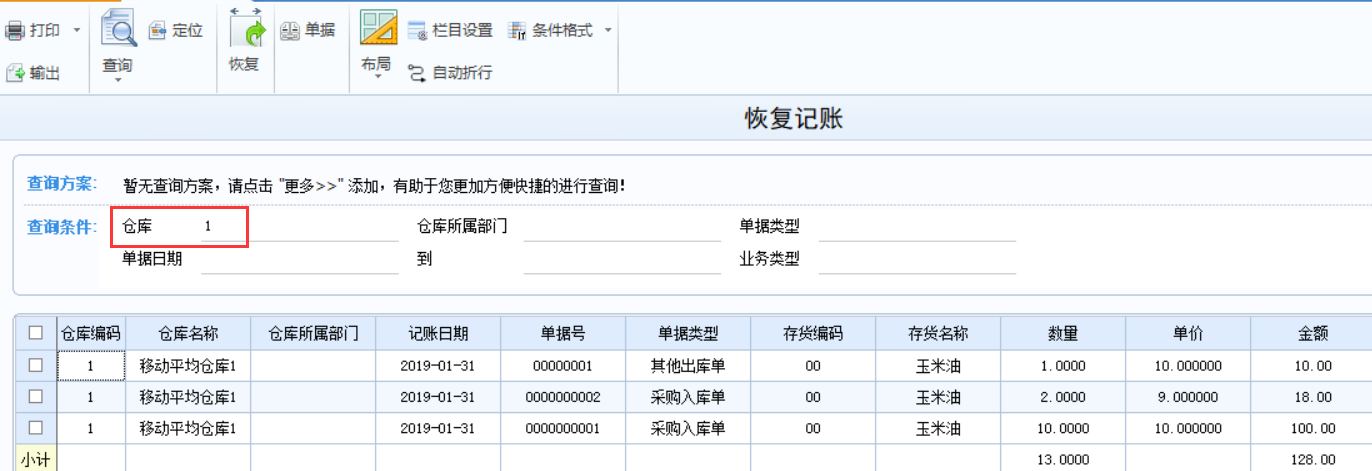
Task: Click the 定位 (locate) icon
Action: 158,31
